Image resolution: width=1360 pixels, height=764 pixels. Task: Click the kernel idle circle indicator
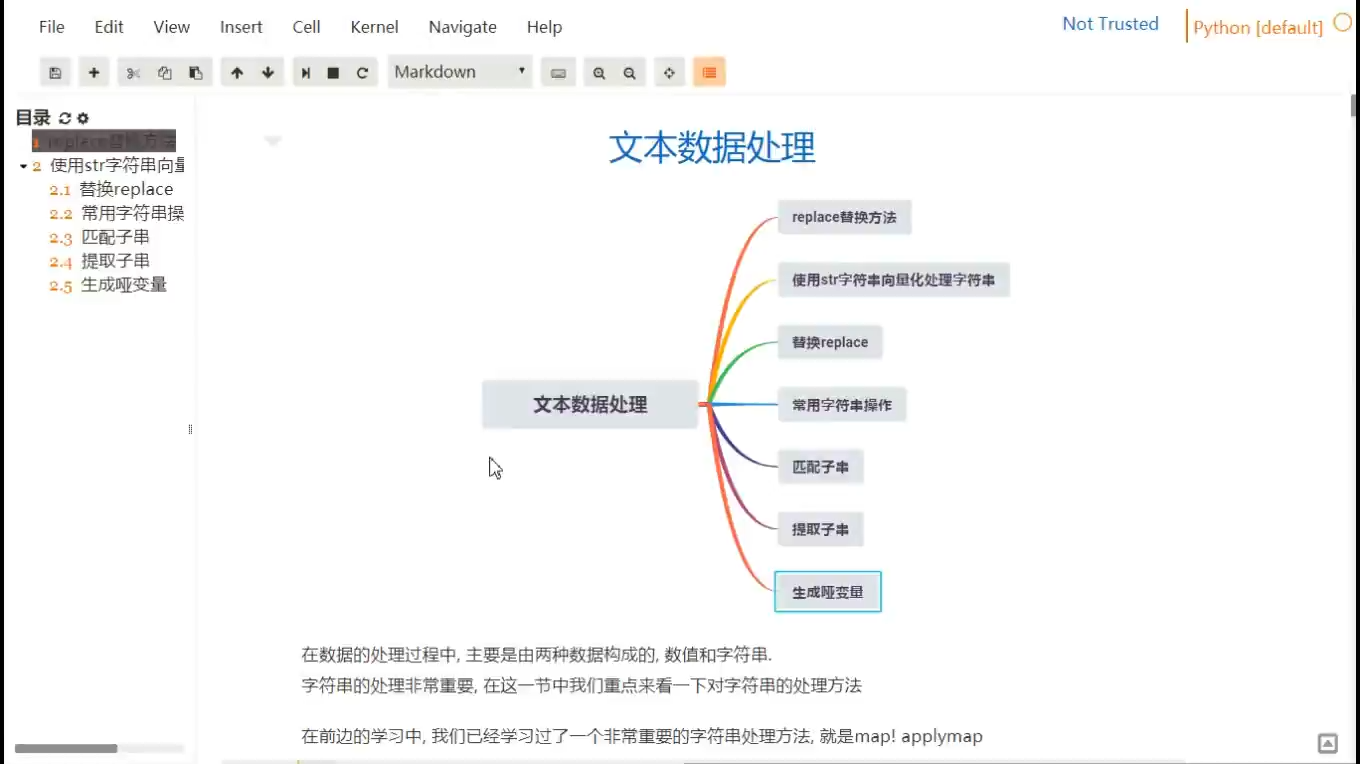1343,23
